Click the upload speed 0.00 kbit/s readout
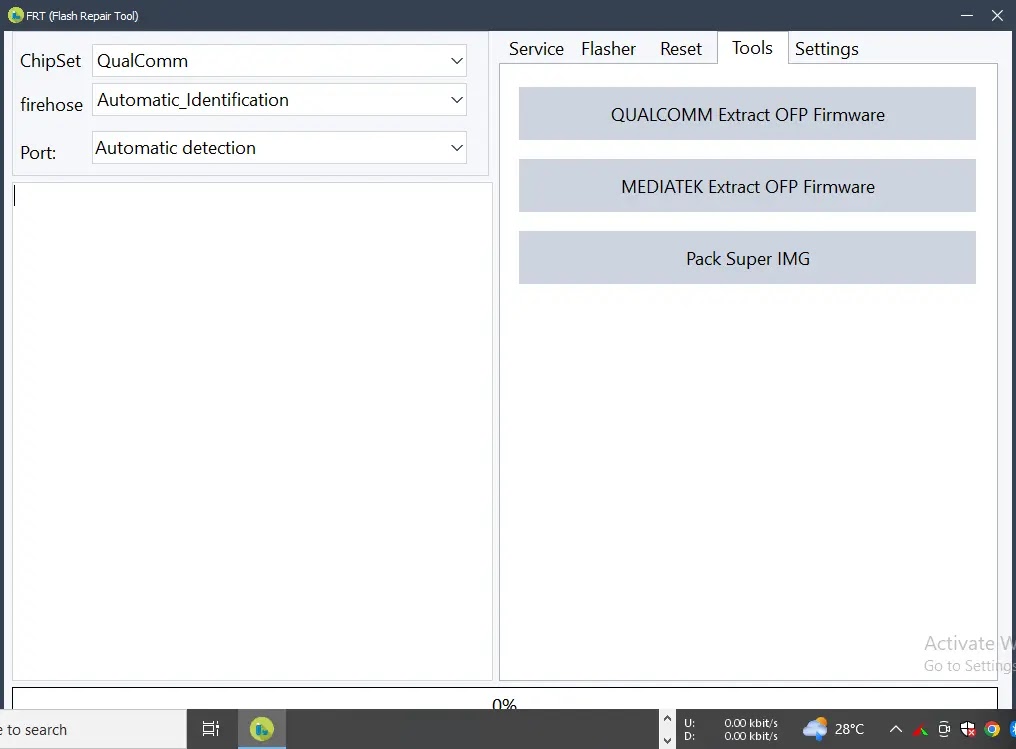The height and width of the screenshot is (749, 1016). (751, 723)
